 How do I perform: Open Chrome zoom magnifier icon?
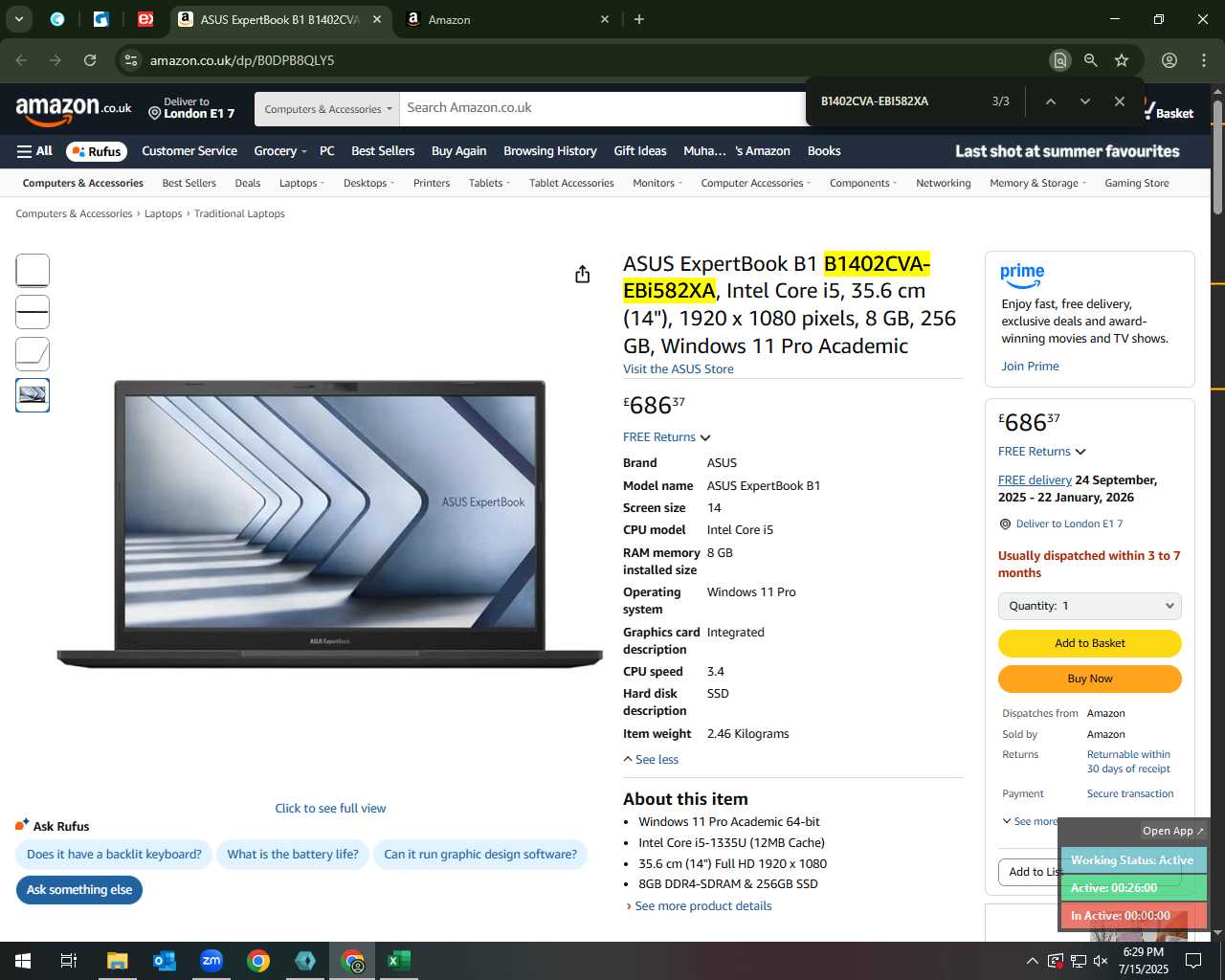(x=1090, y=60)
